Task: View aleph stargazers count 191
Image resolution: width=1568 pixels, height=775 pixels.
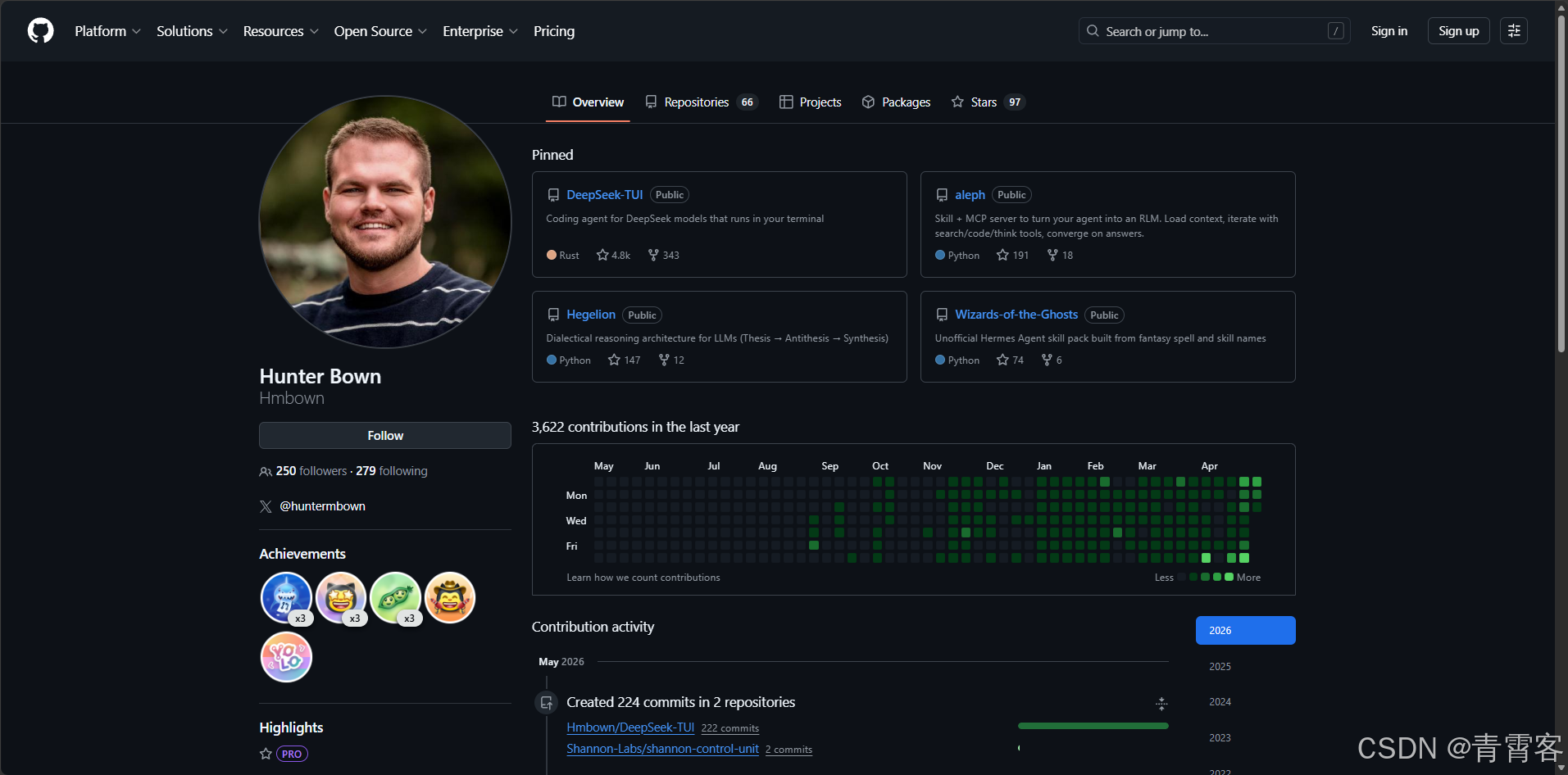Action: [x=1012, y=256]
